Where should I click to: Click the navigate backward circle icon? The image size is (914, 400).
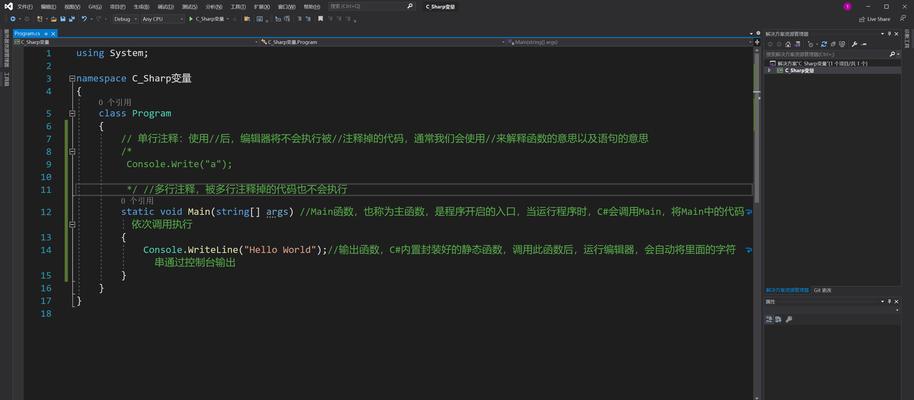tap(12, 19)
